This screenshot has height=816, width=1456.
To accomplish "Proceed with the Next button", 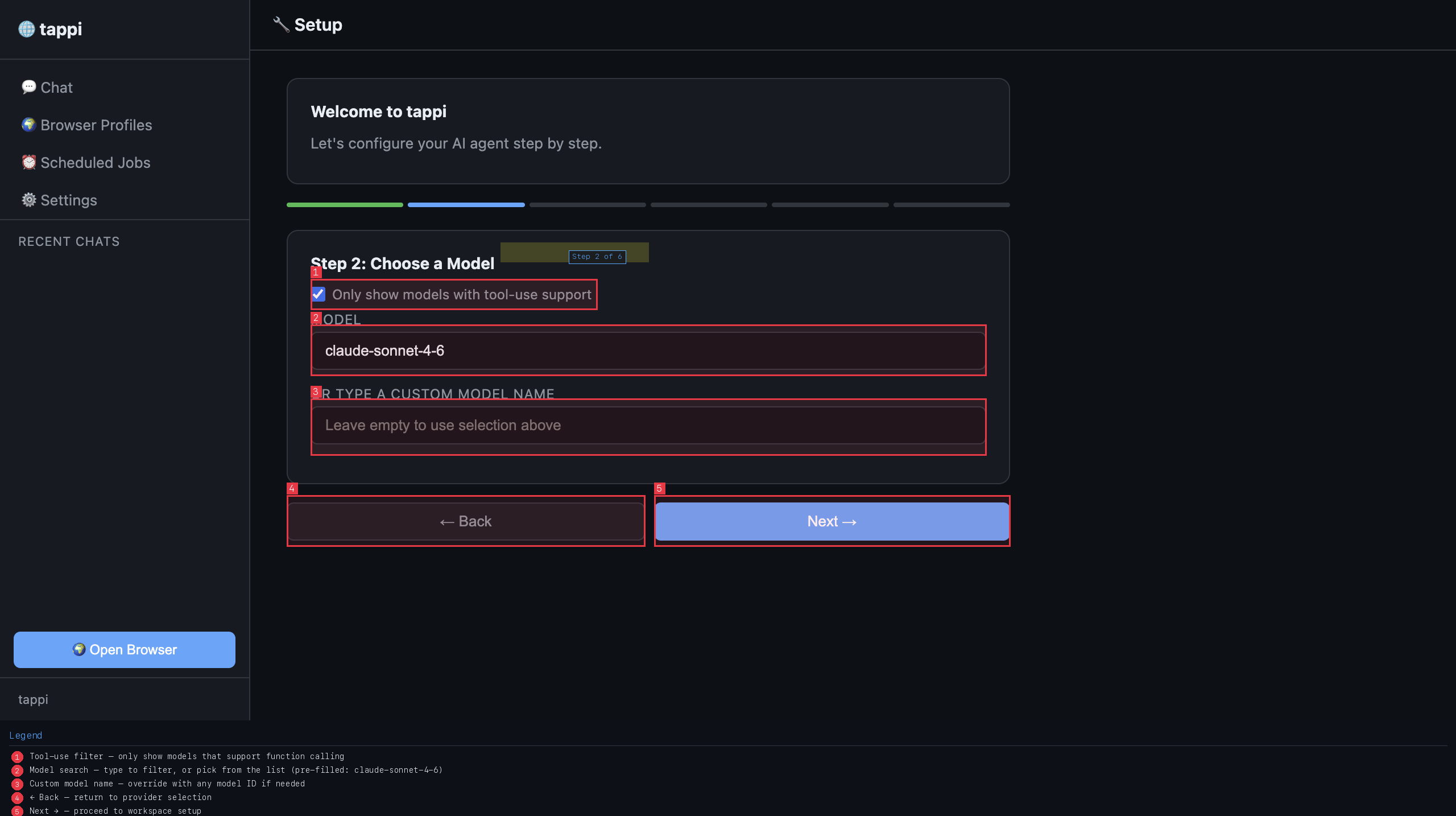I will pos(832,521).
